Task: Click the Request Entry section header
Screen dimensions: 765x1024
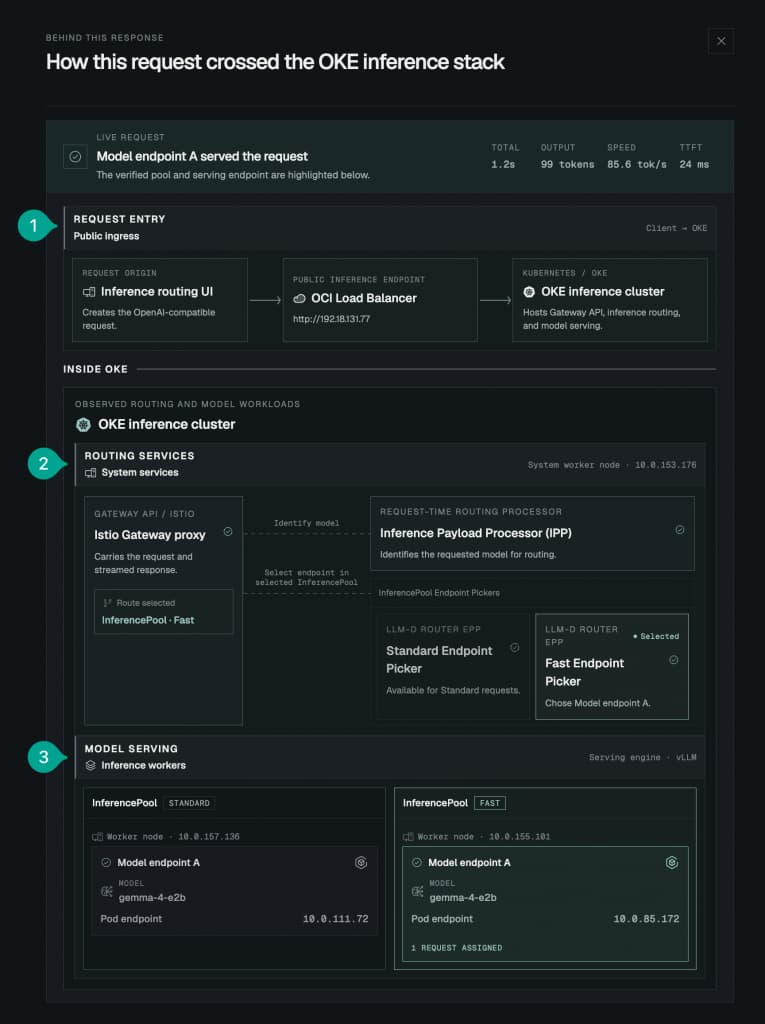Action: 390,228
